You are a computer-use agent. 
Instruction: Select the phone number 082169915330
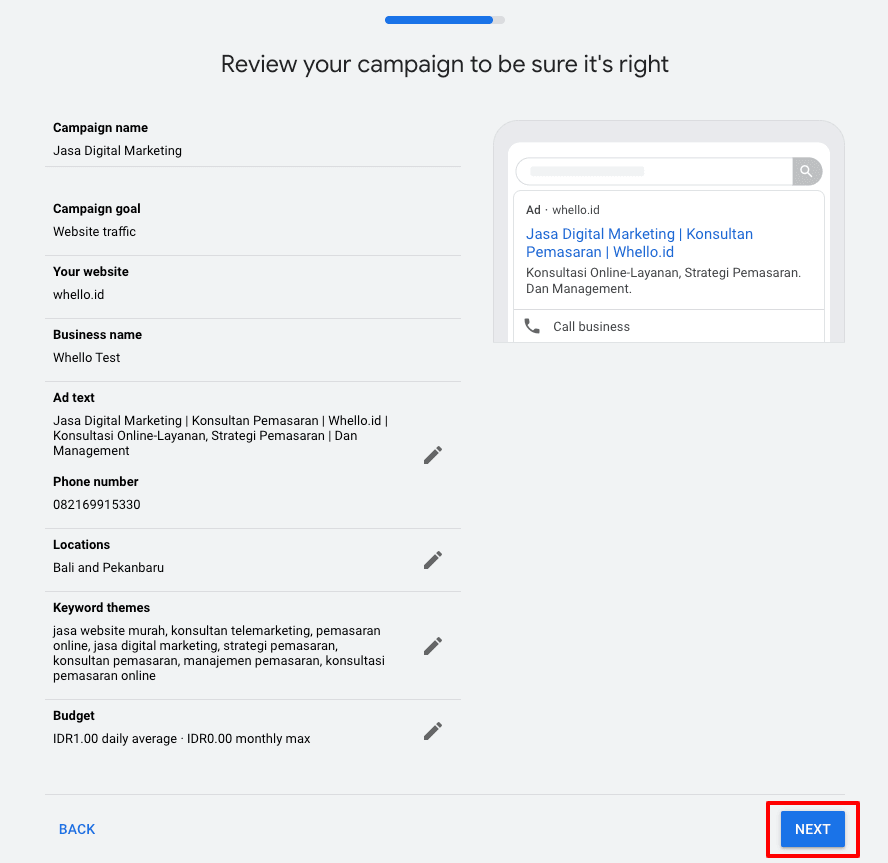click(x=97, y=505)
